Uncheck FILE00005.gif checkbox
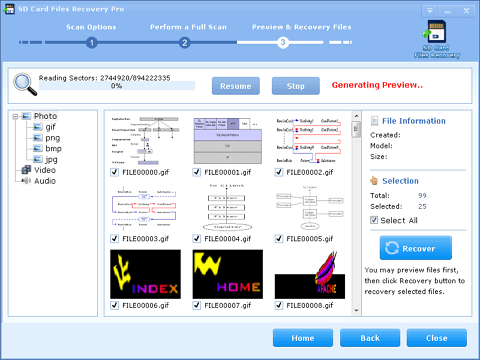Viewport: 480px width, 360px height. click(279, 239)
